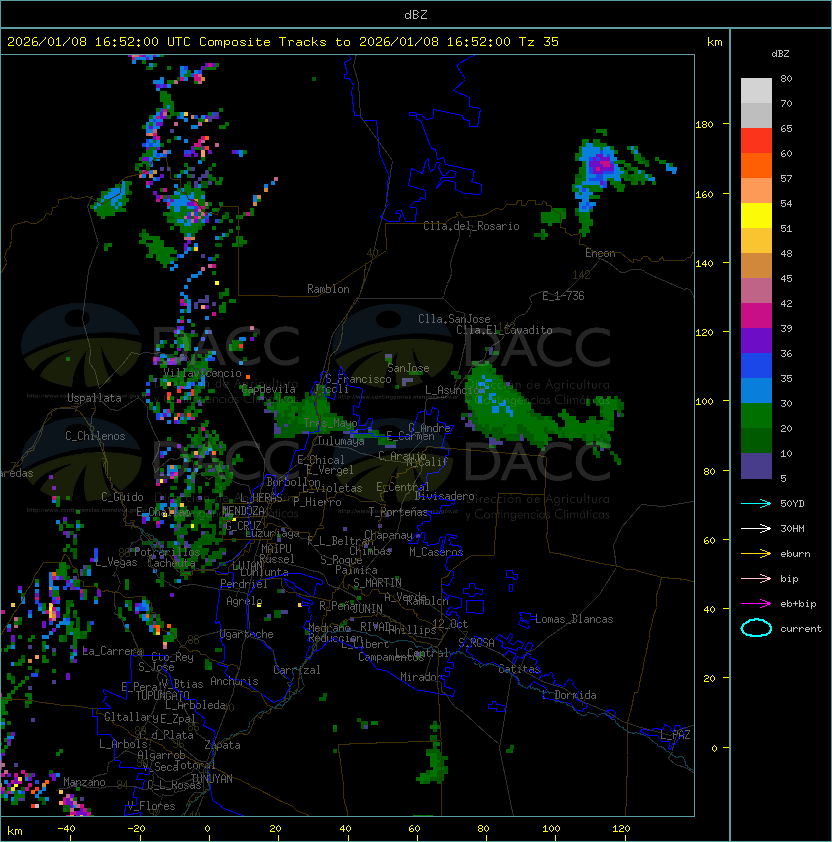Click the '-40' tick on bottom axis
832x842 pixels.
[66, 829]
